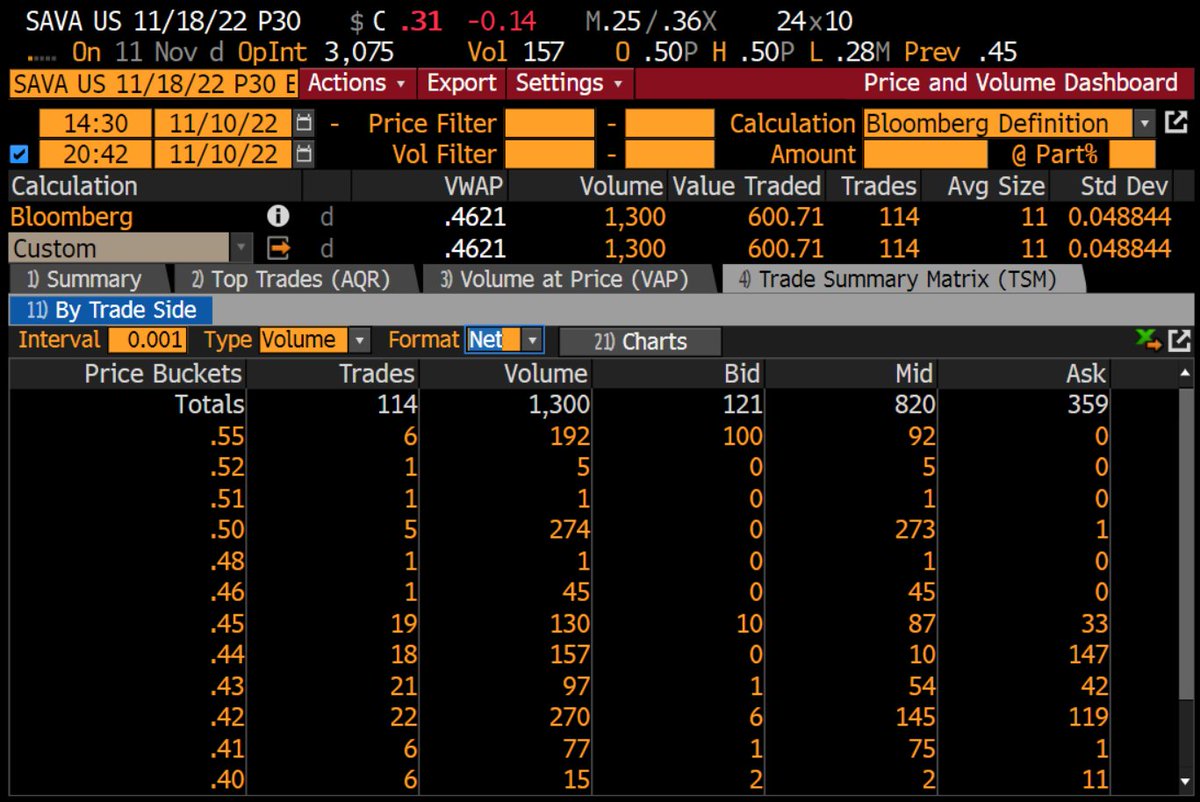Open the Settings menu
This screenshot has height=802, width=1200.
click(570, 83)
